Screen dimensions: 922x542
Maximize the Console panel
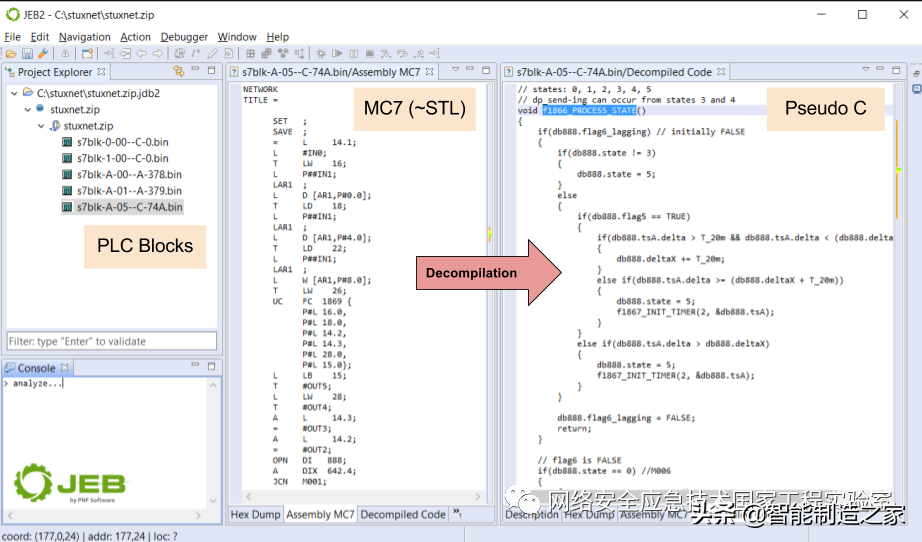211,368
